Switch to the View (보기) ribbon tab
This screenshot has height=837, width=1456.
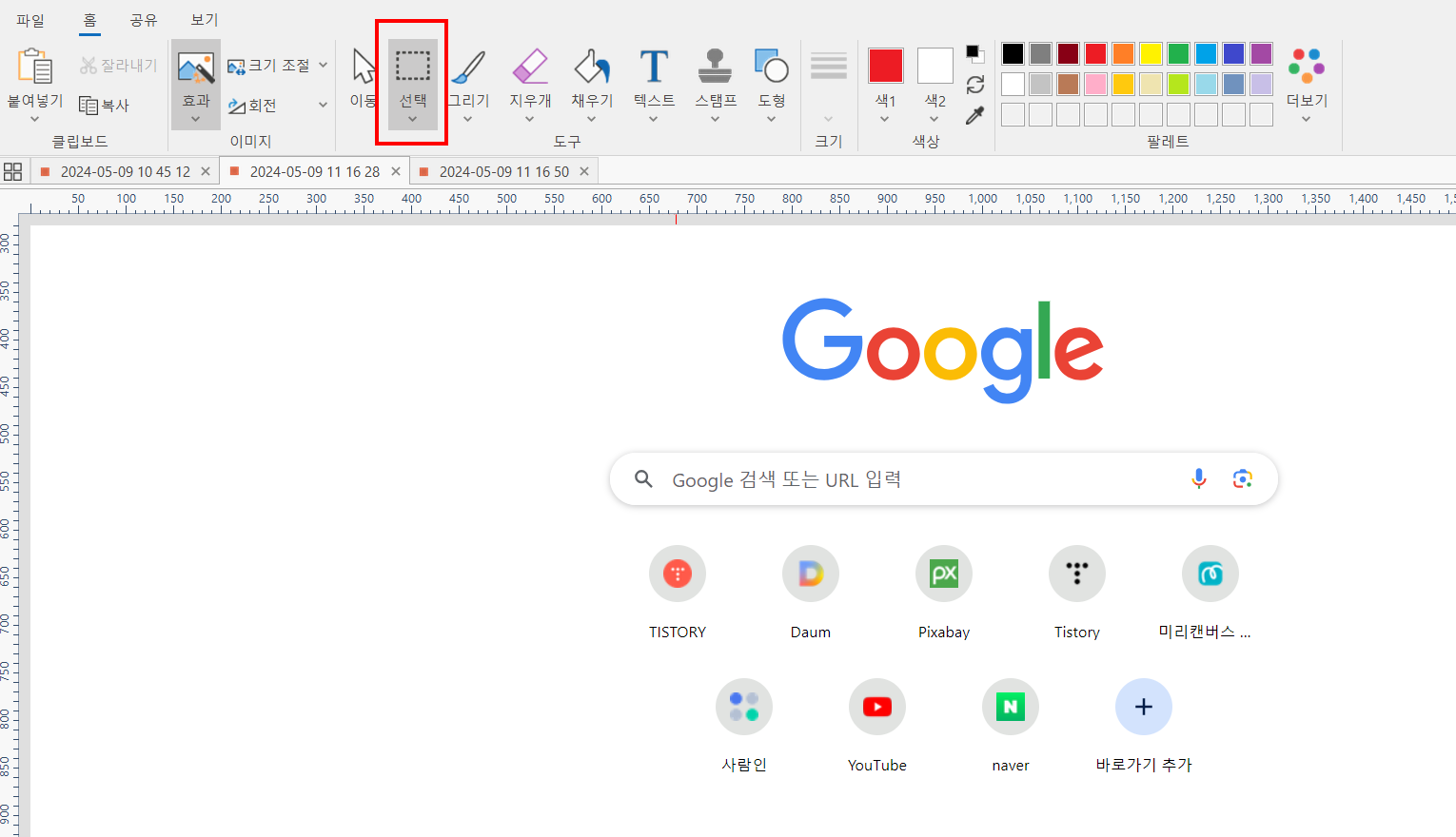coord(205,20)
